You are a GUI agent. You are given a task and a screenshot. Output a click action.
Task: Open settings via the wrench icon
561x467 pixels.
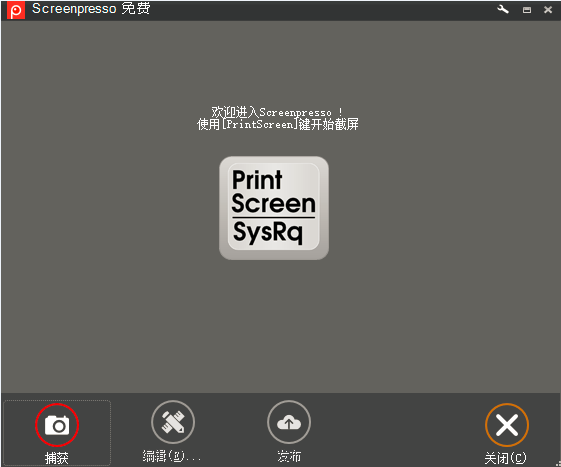pos(503,9)
